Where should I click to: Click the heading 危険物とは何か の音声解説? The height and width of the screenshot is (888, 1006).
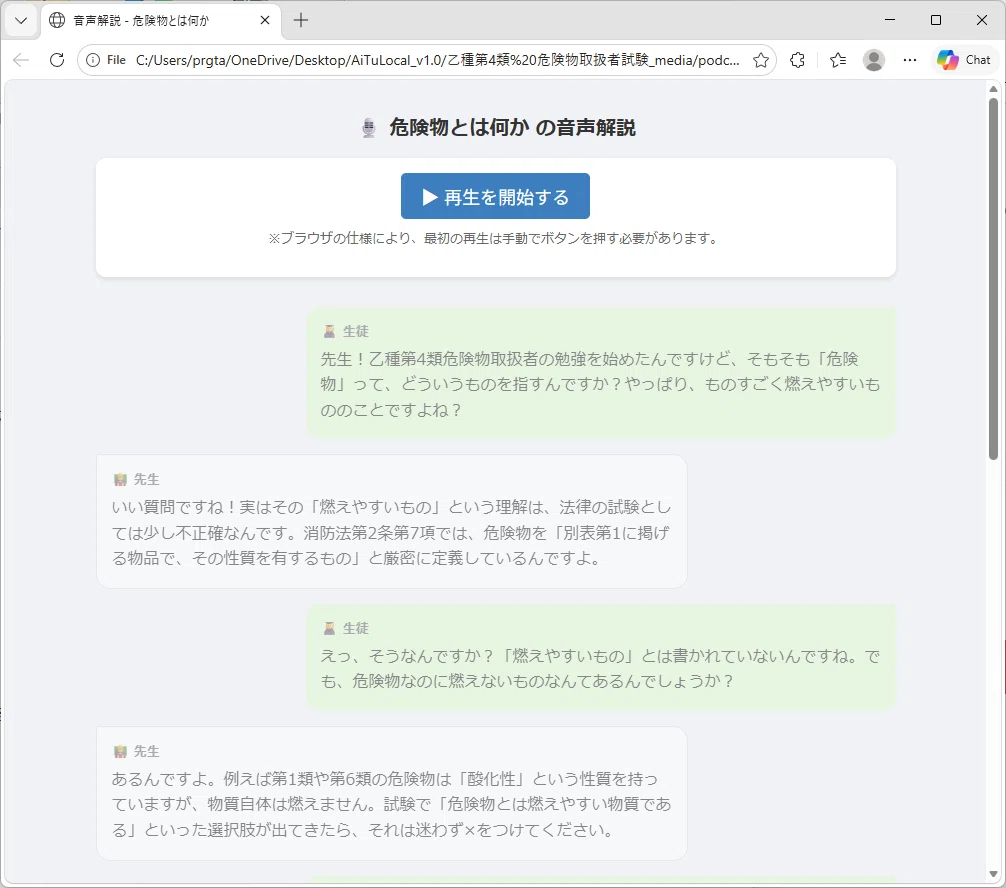pos(512,128)
